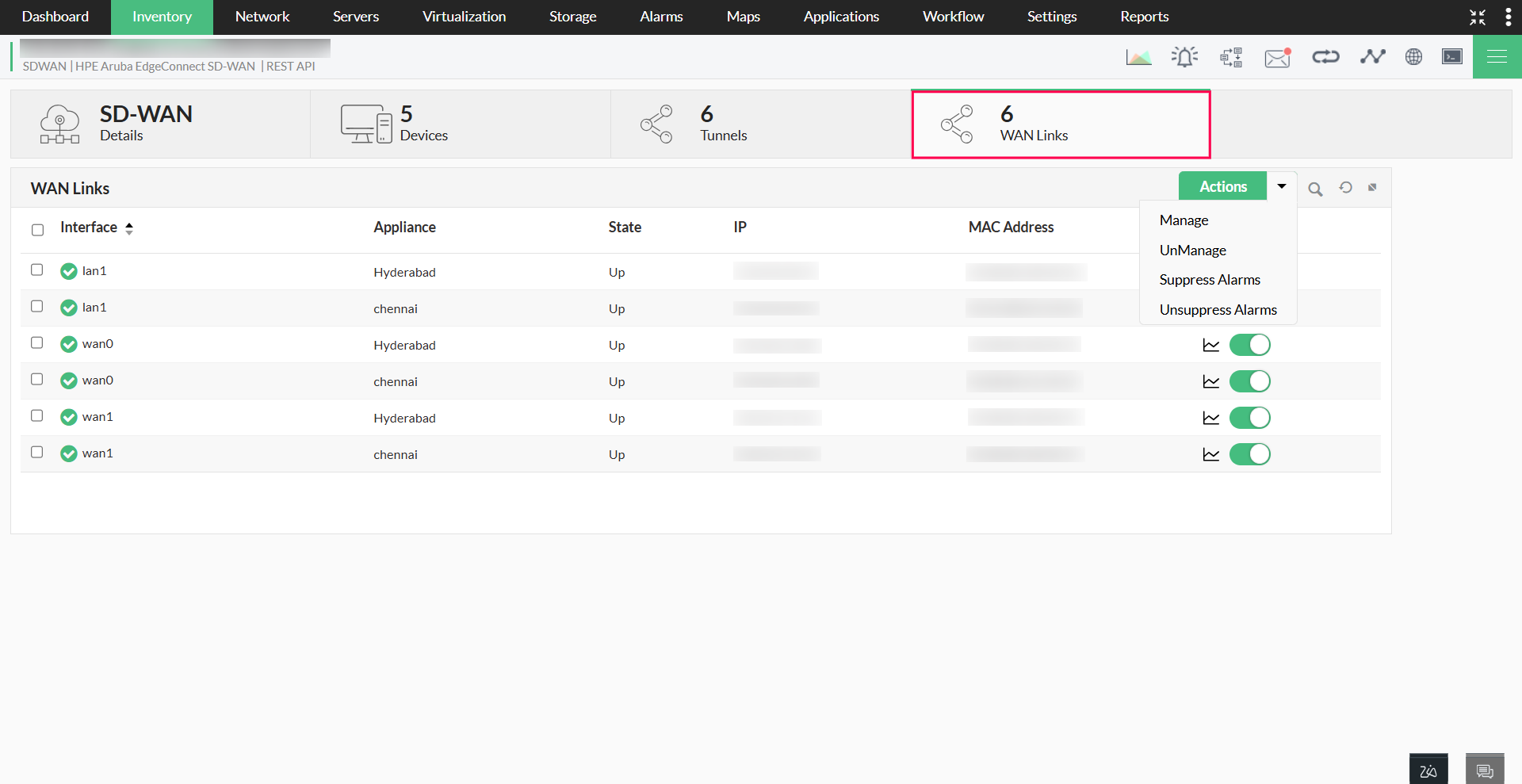This screenshot has width=1522, height=784.
Task: Click the connected-dots line graph icon
Action: click(1372, 56)
